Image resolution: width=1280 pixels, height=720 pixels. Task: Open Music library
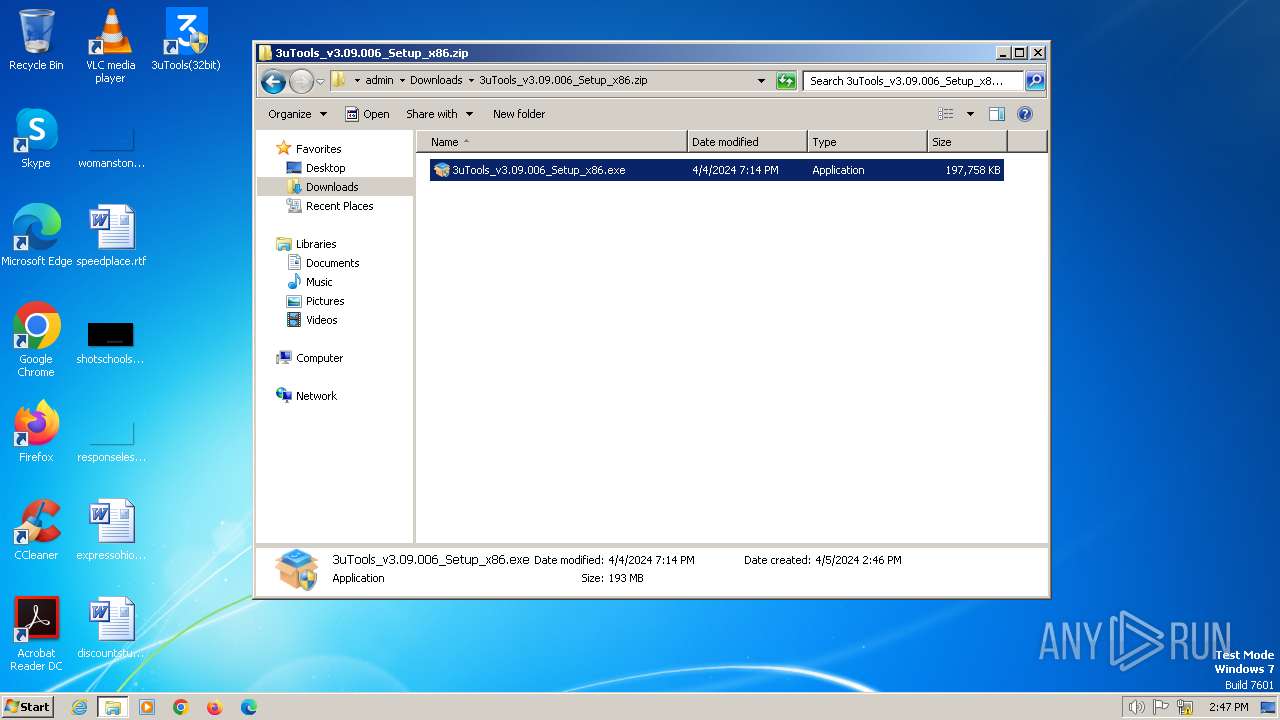click(x=319, y=282)
